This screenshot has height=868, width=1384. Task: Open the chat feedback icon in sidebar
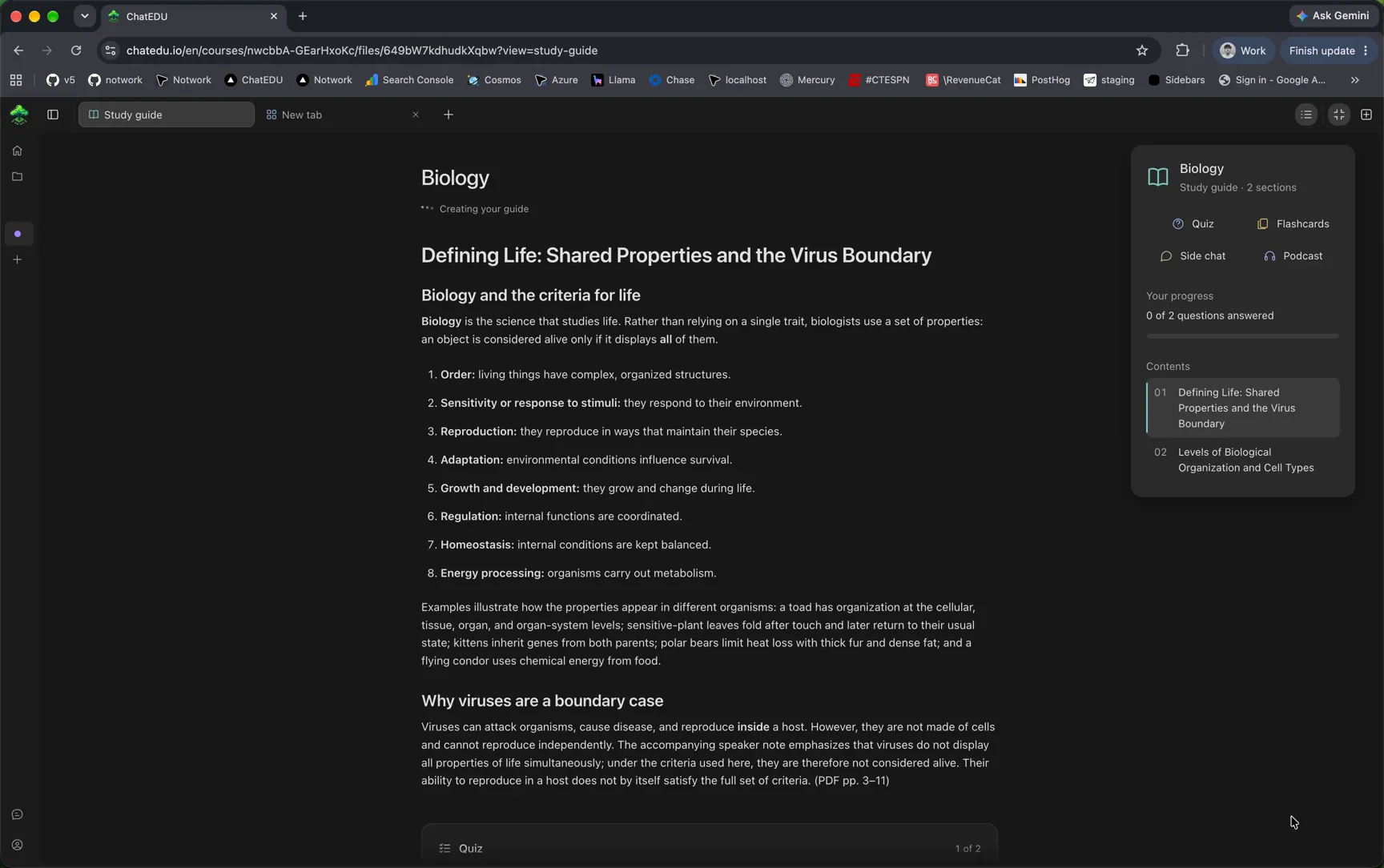point(17,814)
